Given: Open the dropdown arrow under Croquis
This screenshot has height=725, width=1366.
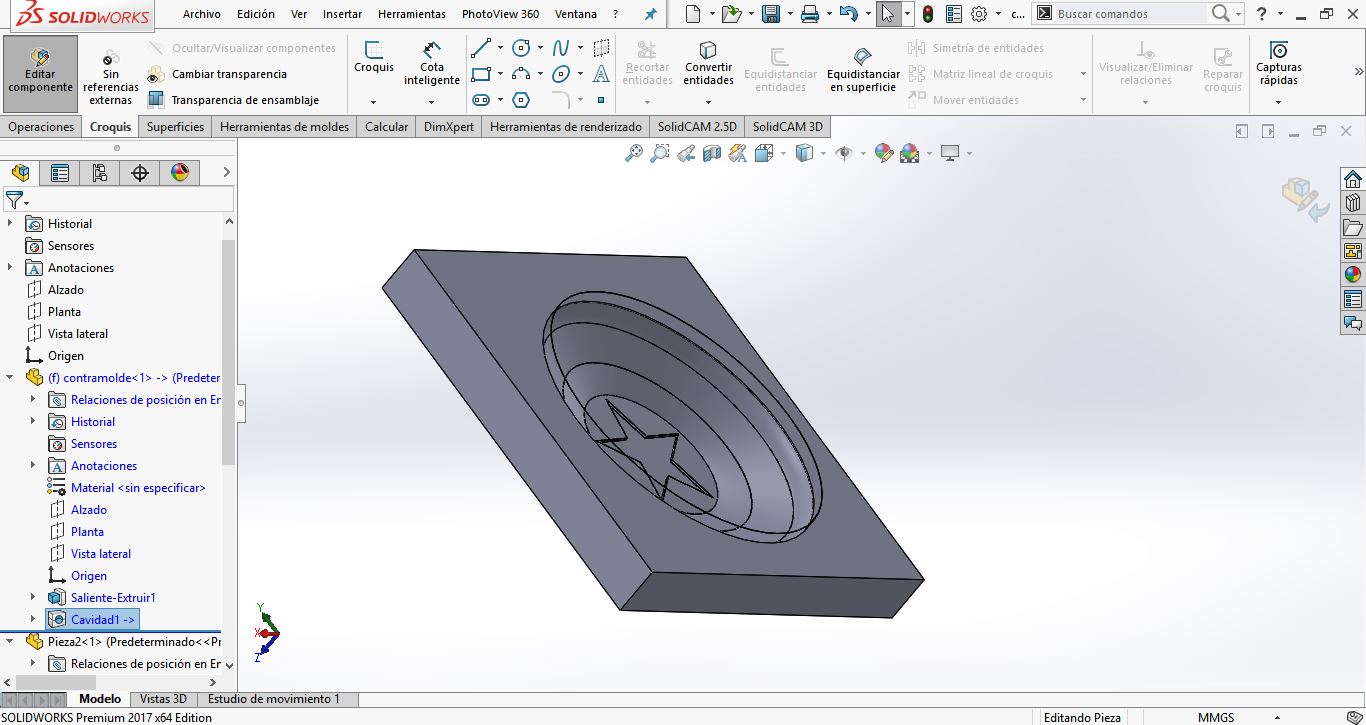Looking at the screenshot, I should tap(373, 101).
